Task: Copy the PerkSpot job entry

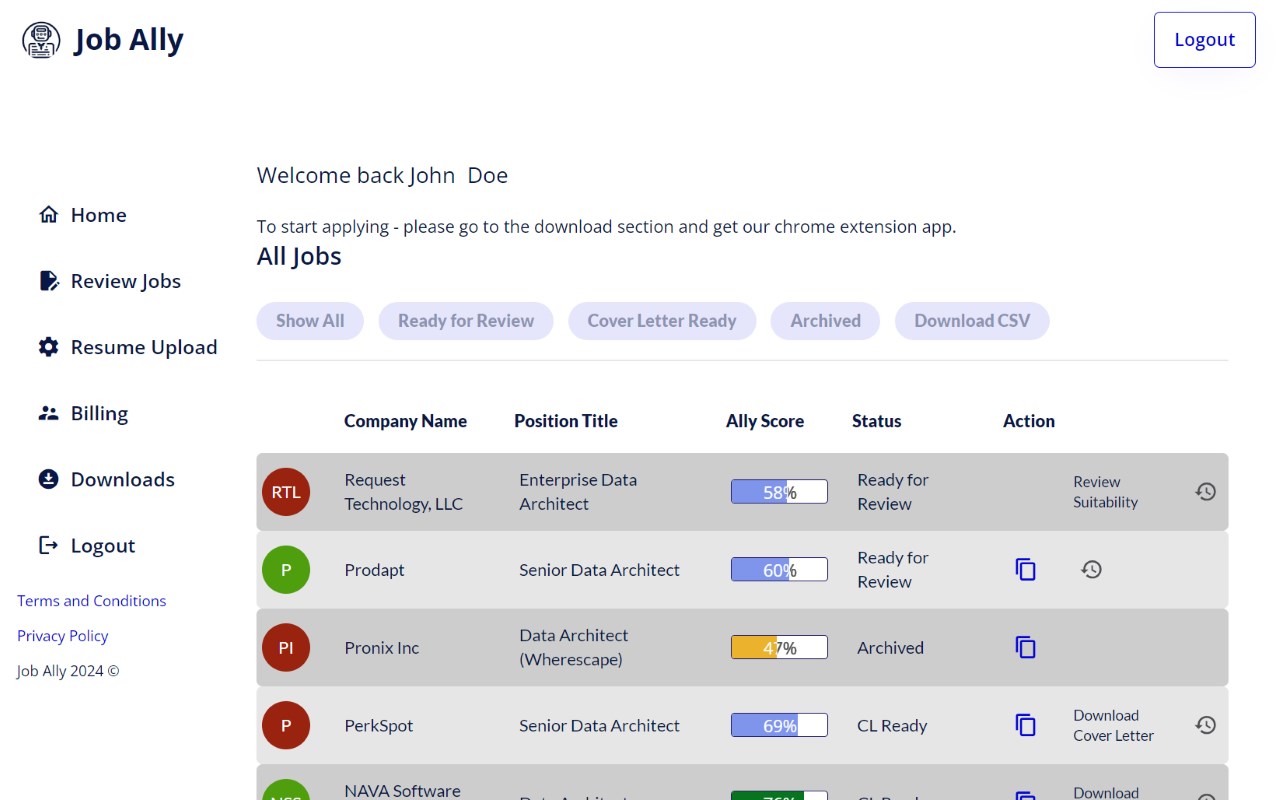Action: point(1026,725)
